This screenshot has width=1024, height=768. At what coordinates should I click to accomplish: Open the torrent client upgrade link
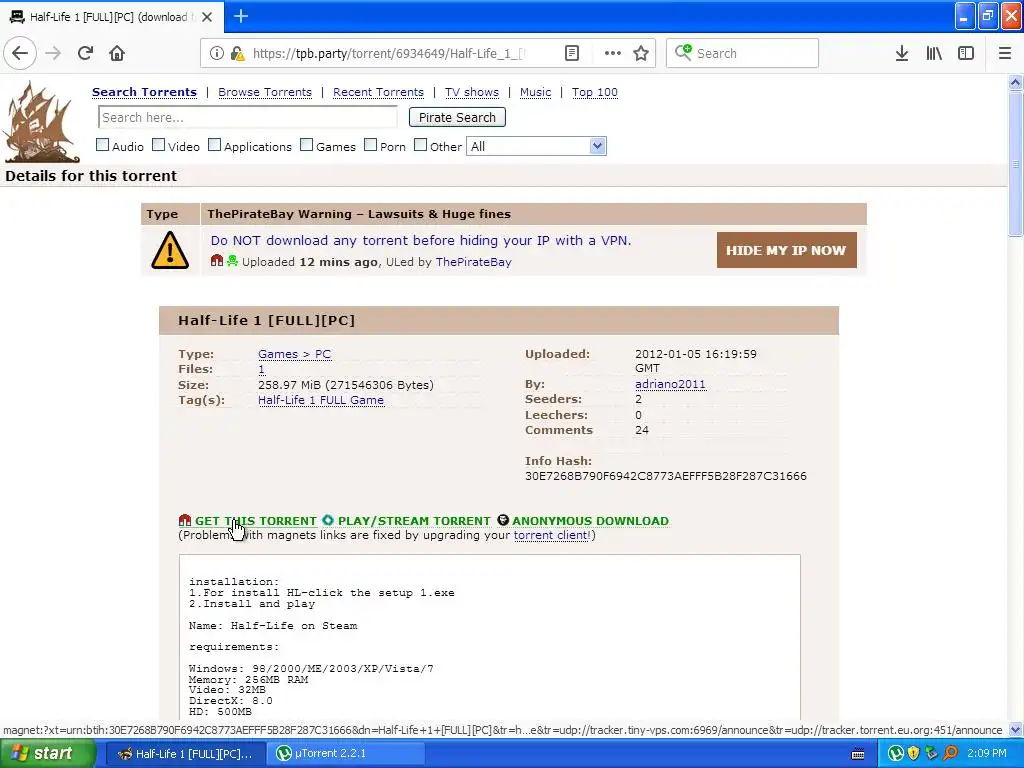pyautogui.click(x=552, y=536)
